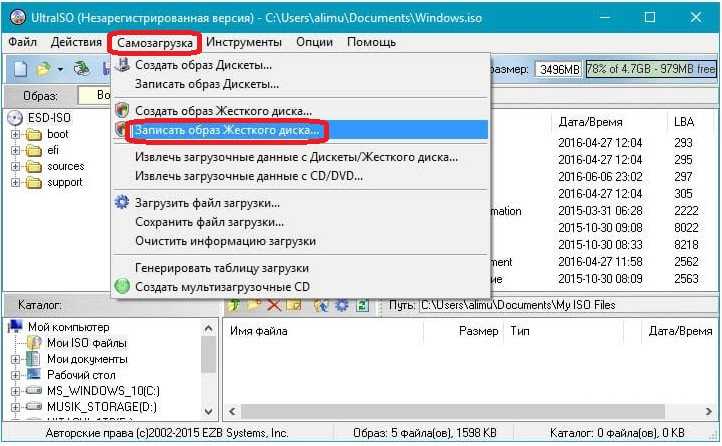722x446 pixels.
Task: Click the boot folder icon
Action: pyautogui.click(x=34, y=134)
